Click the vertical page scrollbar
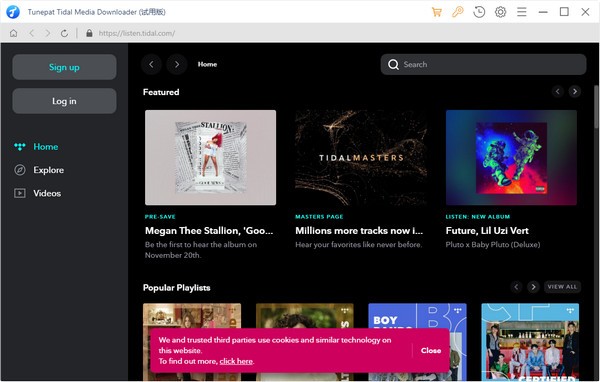The height and width of the screenshot is (382, 600). pos(596,107)
